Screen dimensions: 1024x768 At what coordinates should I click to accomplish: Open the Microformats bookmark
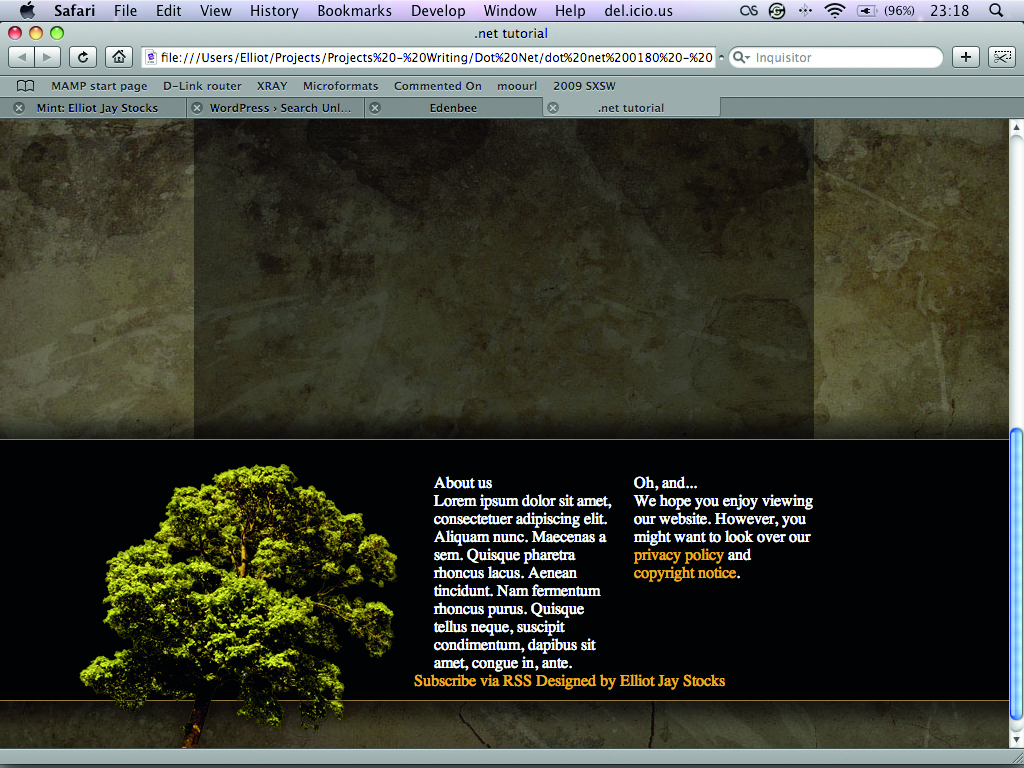(340, 86)
